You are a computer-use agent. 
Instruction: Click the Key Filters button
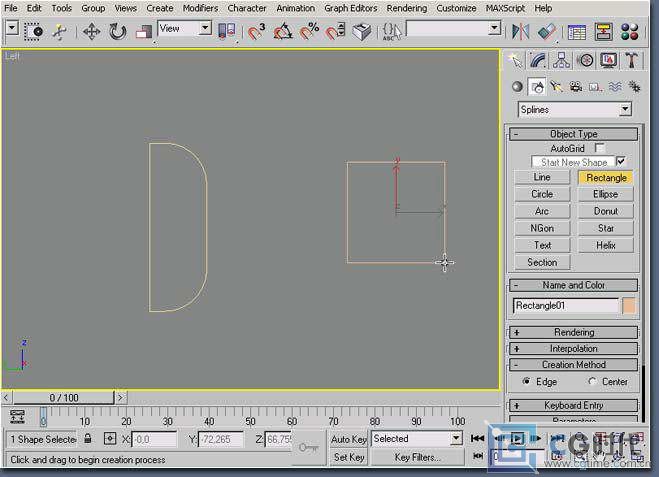coord(417,457)
